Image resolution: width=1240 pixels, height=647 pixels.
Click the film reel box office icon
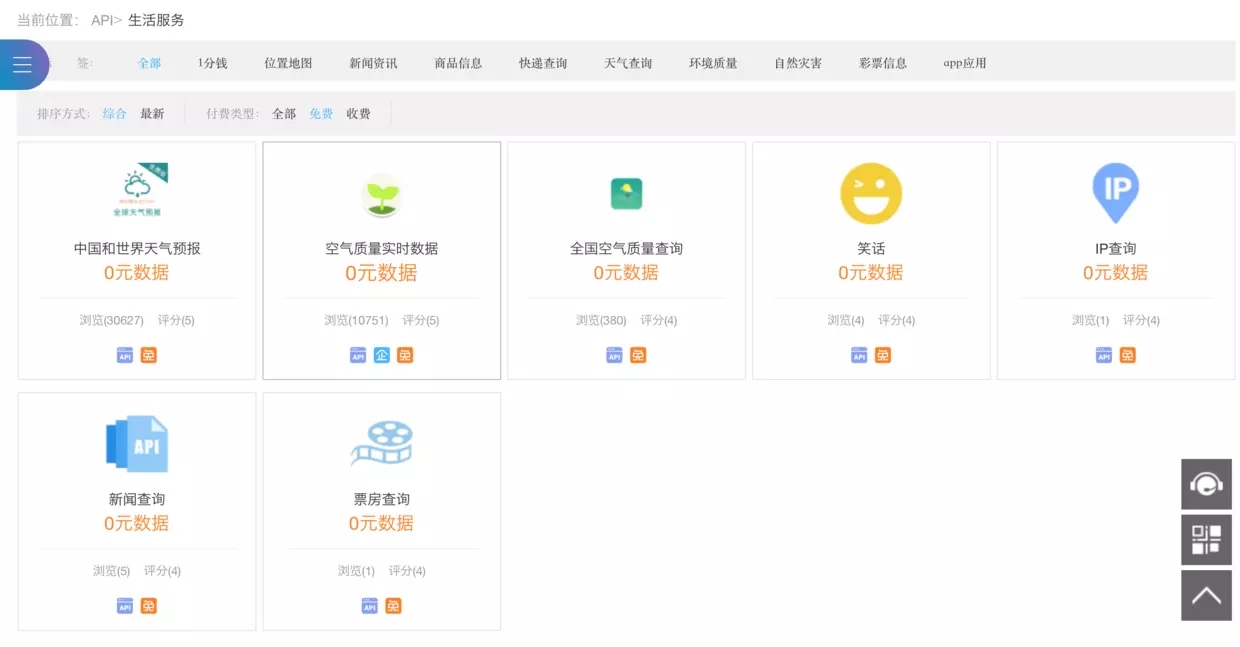click(381, 445)
